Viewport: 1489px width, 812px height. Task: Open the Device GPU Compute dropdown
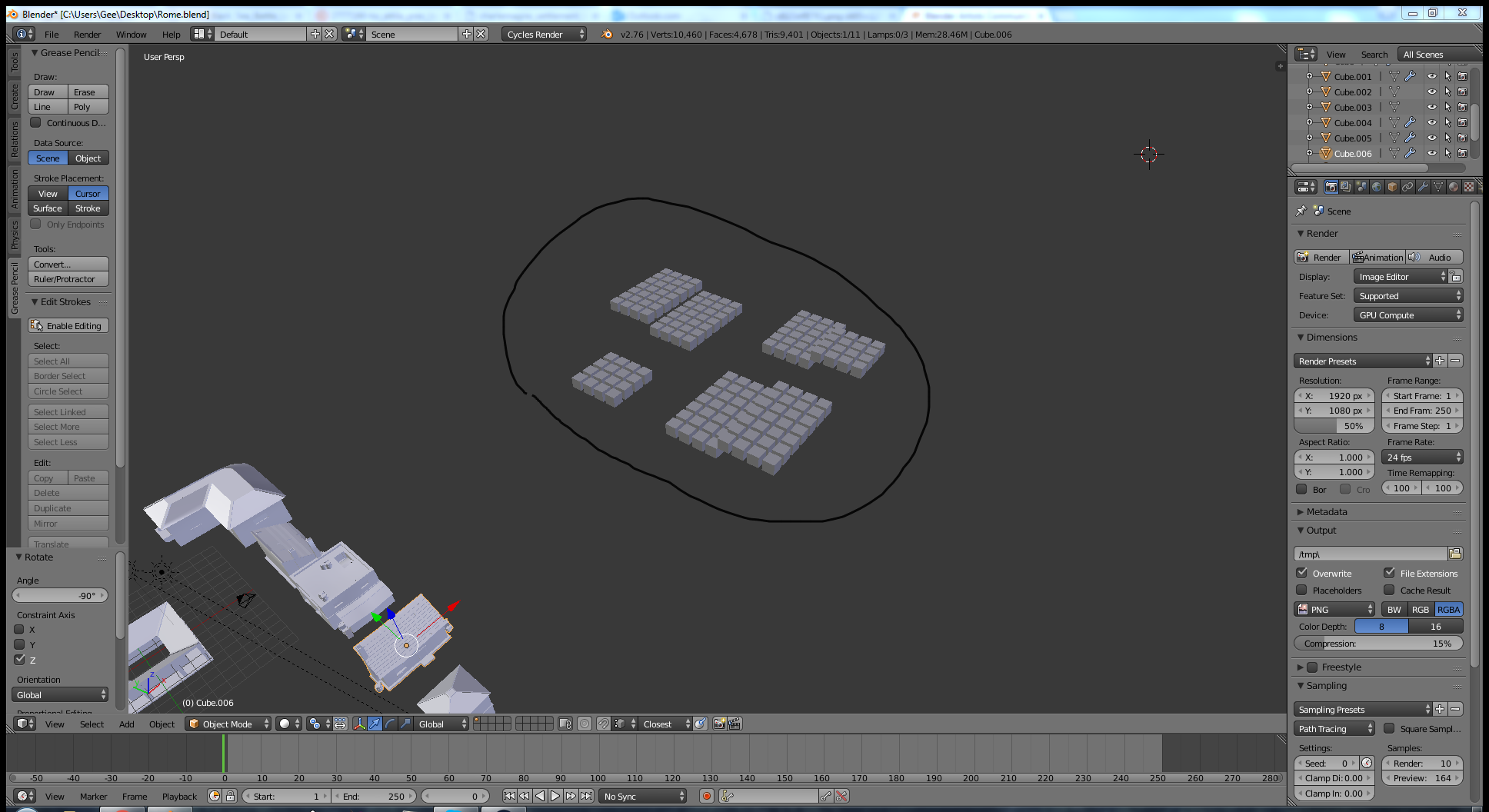tap(1408, 315)
